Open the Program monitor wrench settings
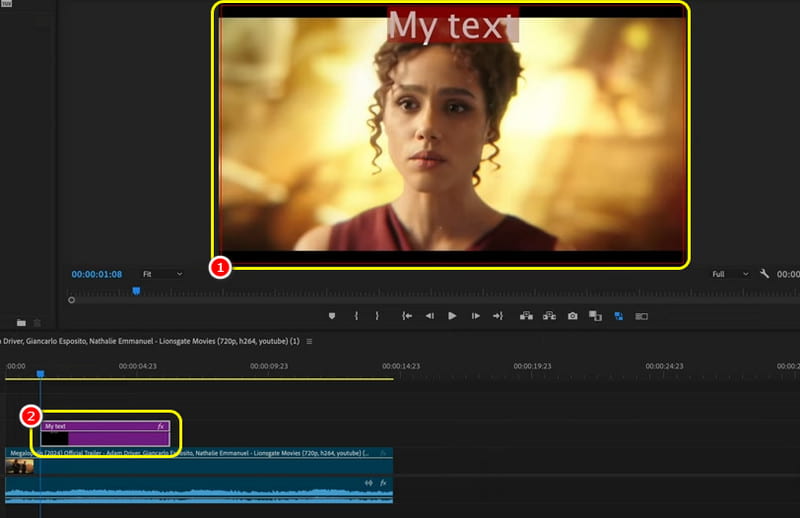The image size is (800, 518). (x=764, y=274)
